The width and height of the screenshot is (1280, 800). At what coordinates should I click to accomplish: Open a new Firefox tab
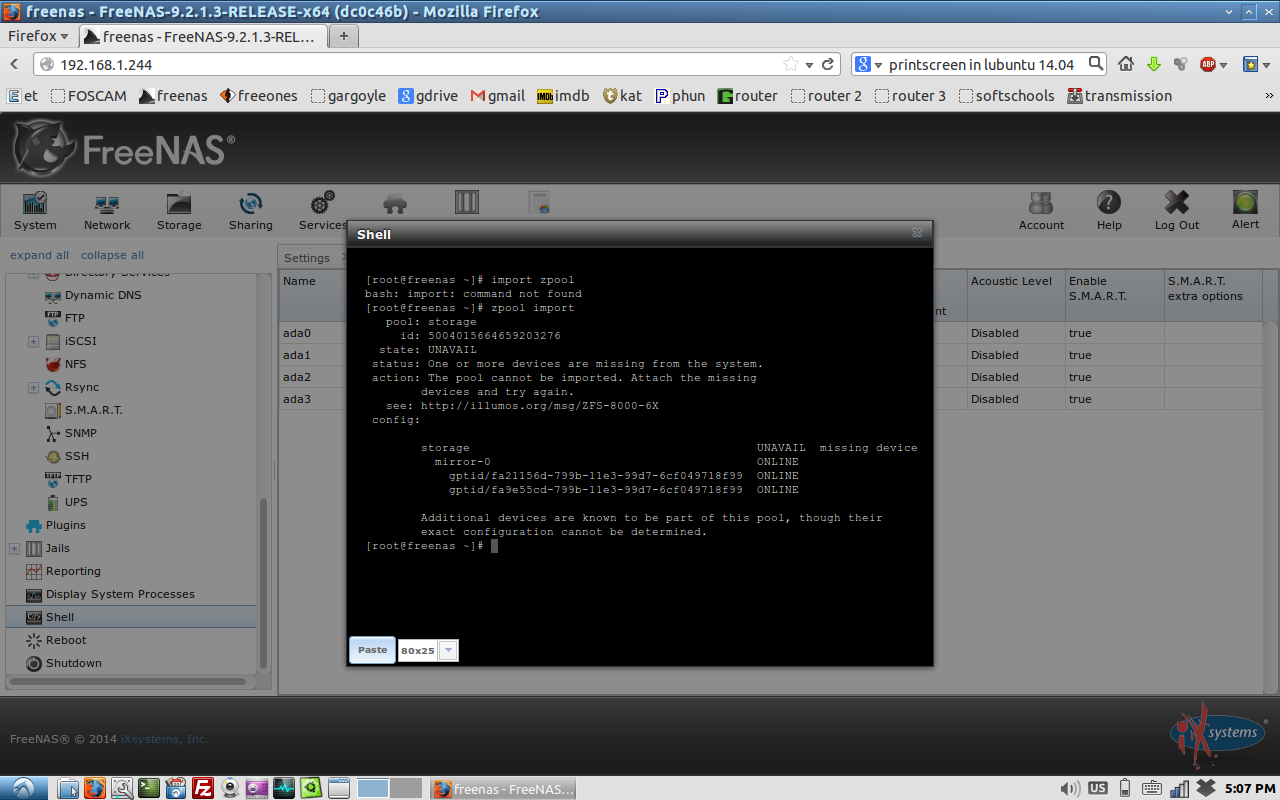coord(343,36)
